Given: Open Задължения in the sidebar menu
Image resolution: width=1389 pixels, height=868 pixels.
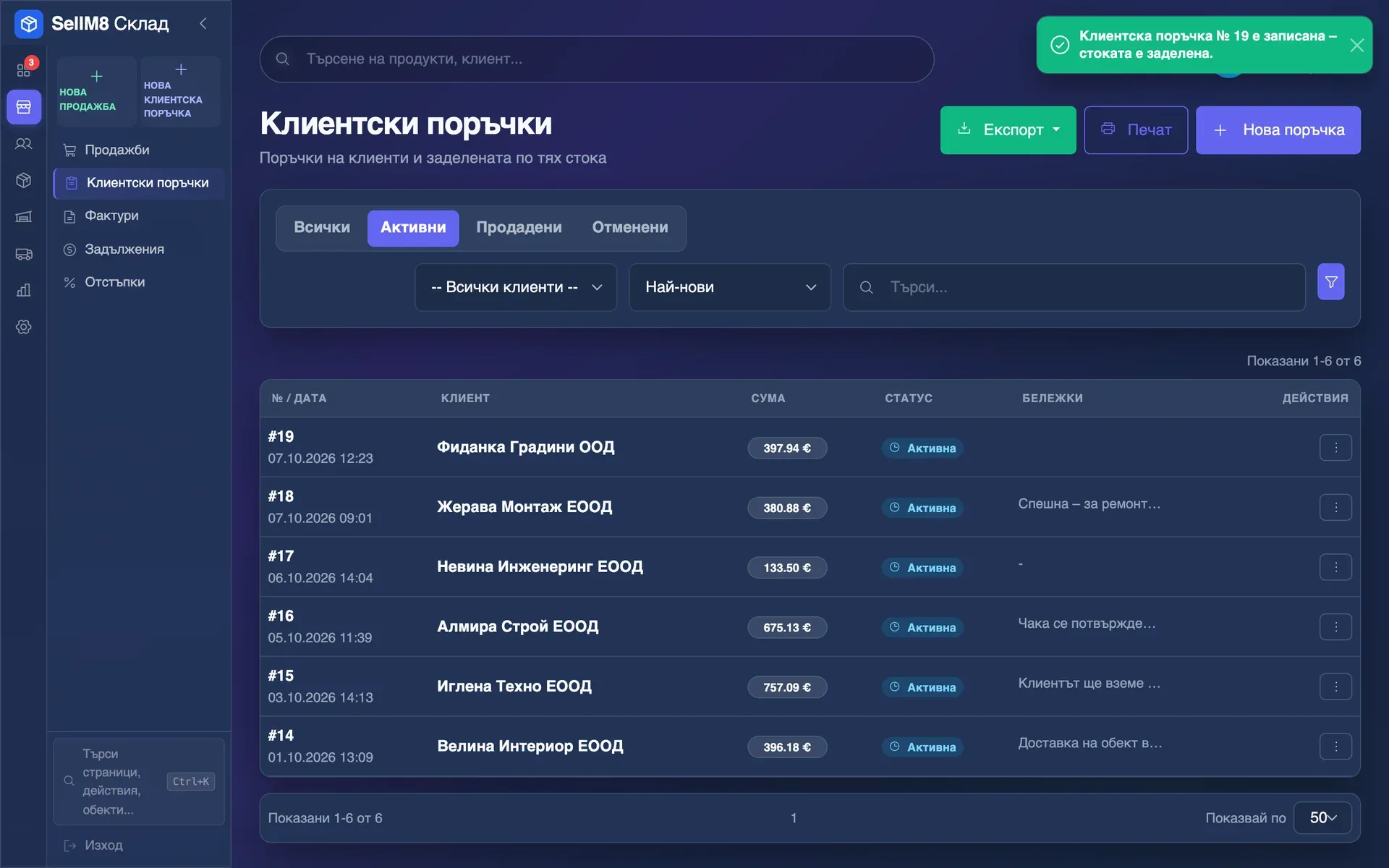Looking at the screenshot, I should coord(139,249).
